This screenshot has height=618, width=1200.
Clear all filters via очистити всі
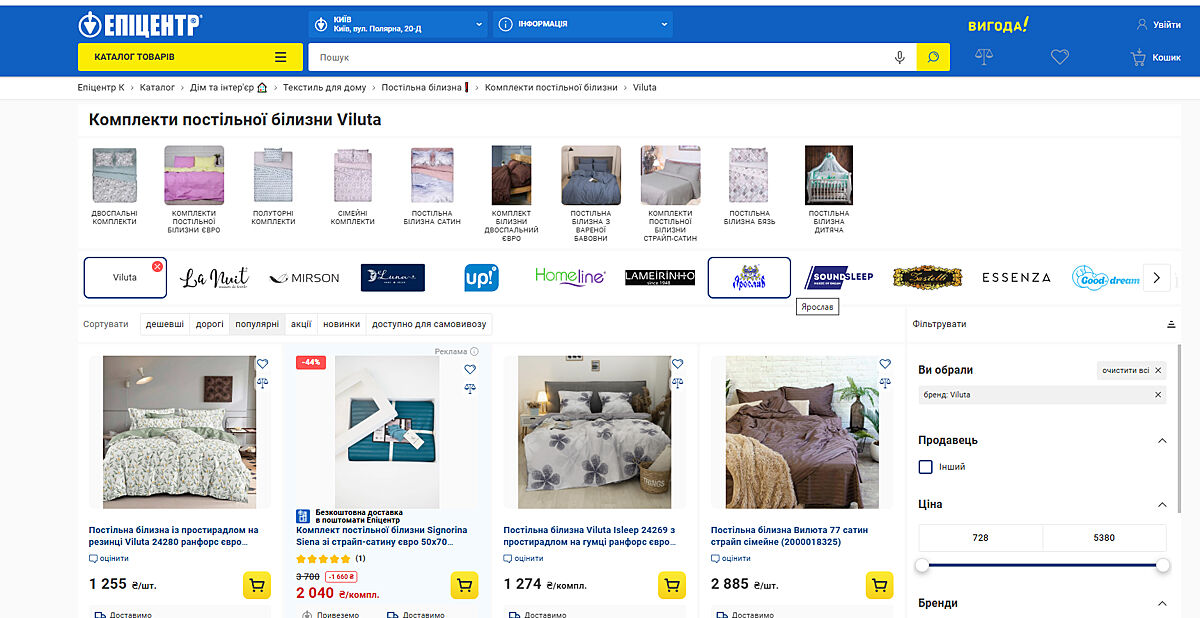pos(1132,370)
